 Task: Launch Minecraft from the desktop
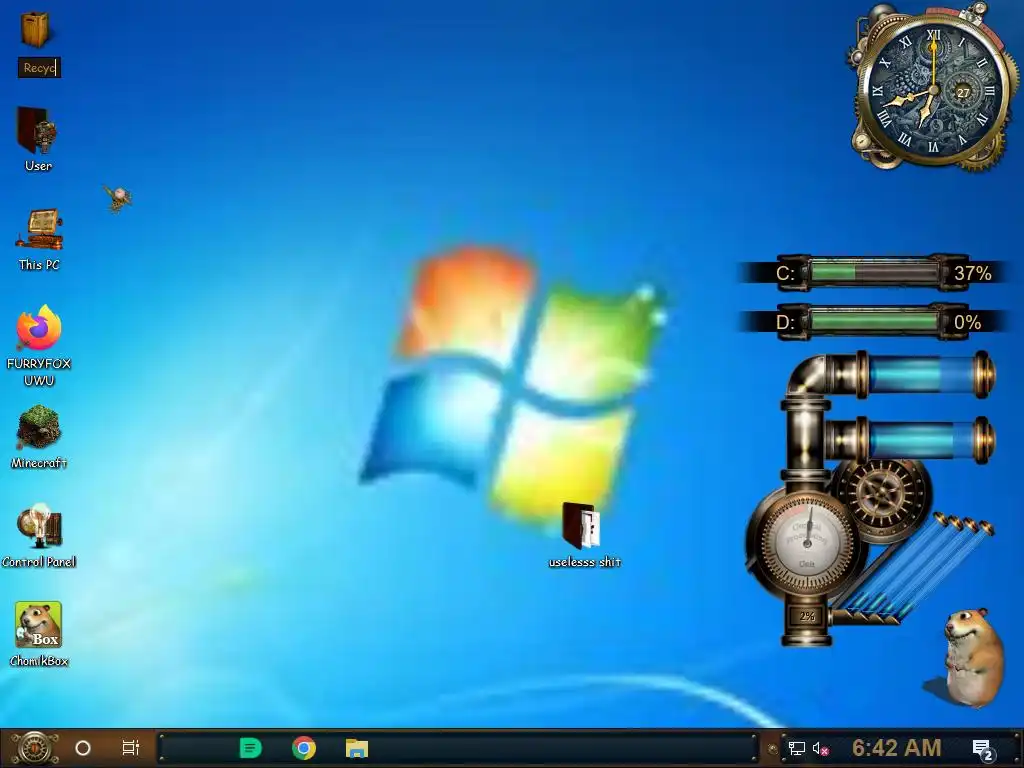click(39, 427)
